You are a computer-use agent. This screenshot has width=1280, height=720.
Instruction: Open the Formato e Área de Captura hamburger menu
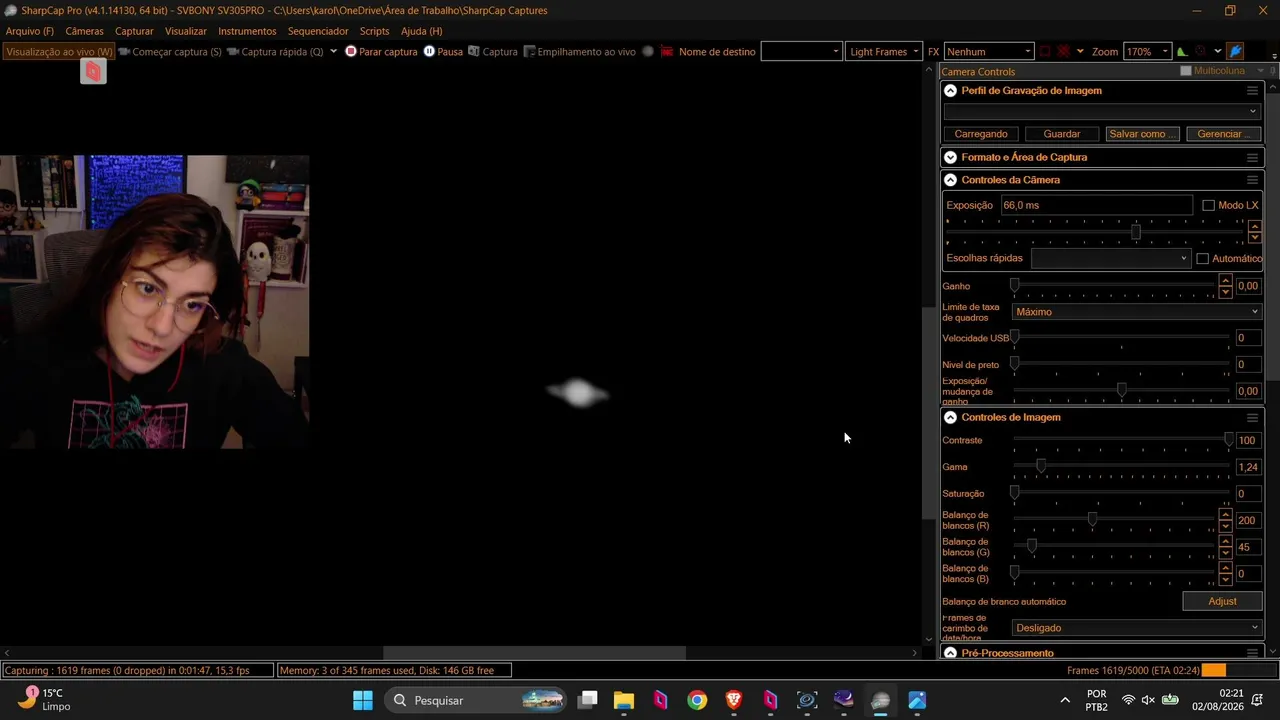[x=1252, y=157]
